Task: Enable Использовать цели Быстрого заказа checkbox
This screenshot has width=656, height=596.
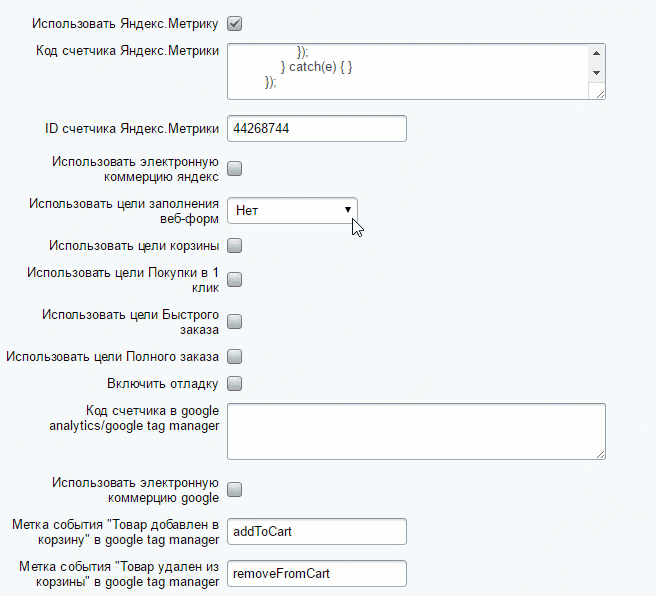Action: pyautogui.click(x=235, y=322)
